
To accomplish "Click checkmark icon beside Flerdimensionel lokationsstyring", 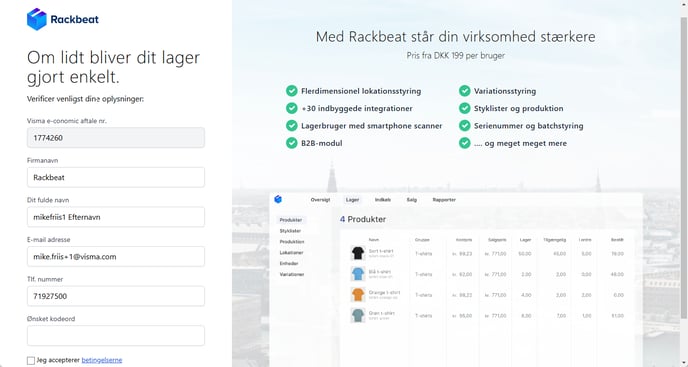I will [x=292, y=91].
